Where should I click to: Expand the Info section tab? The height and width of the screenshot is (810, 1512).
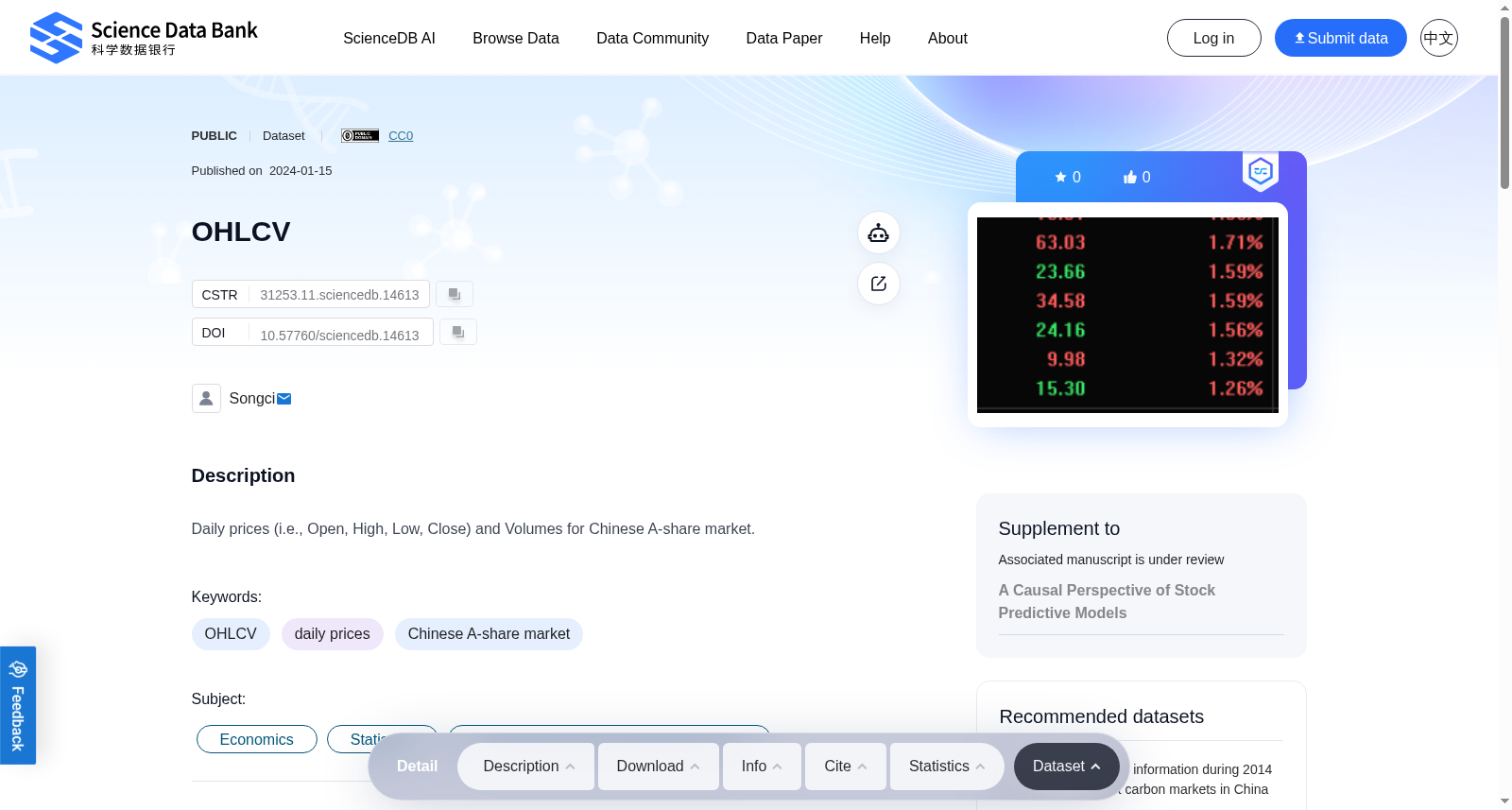(762, 767)
